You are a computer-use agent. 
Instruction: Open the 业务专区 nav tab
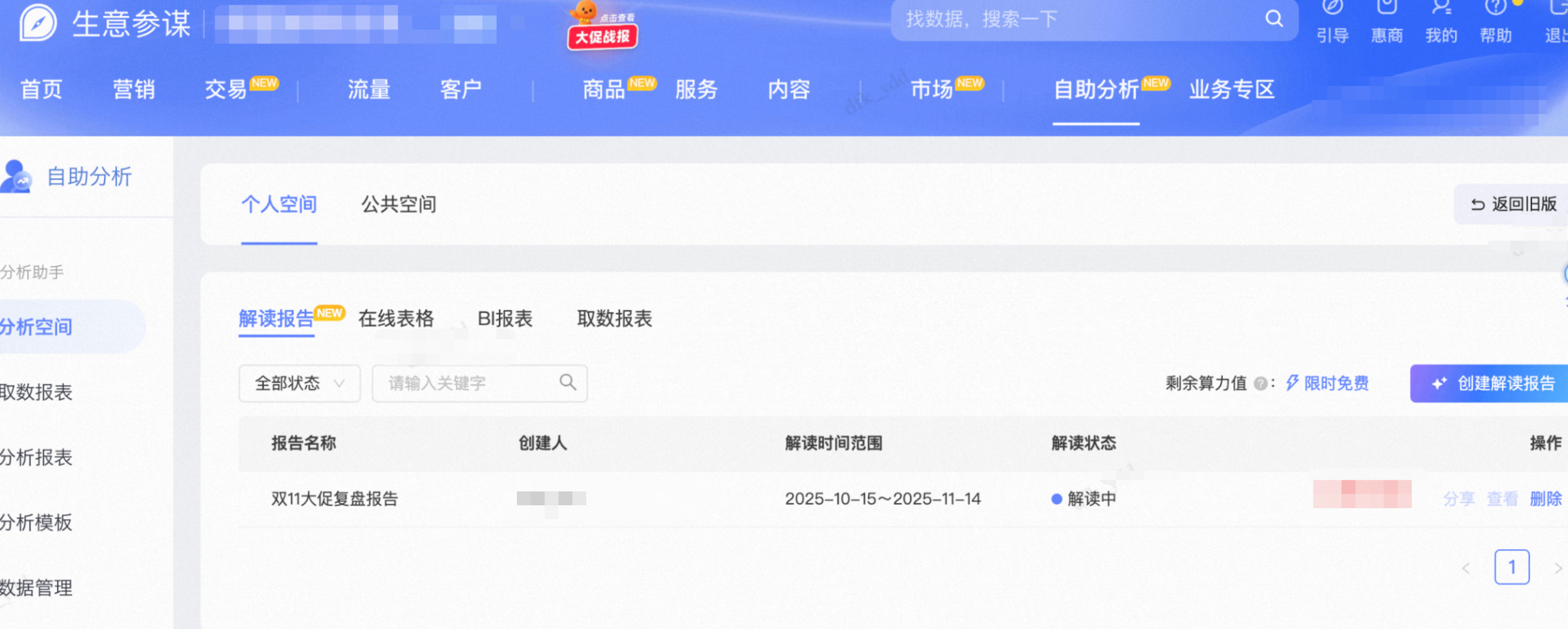click(x=1232, y=90)
